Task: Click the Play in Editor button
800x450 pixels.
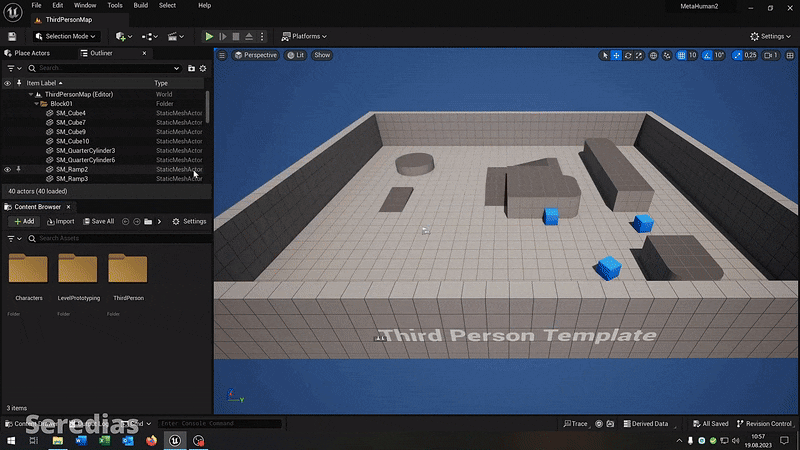Action: (209, 36)
